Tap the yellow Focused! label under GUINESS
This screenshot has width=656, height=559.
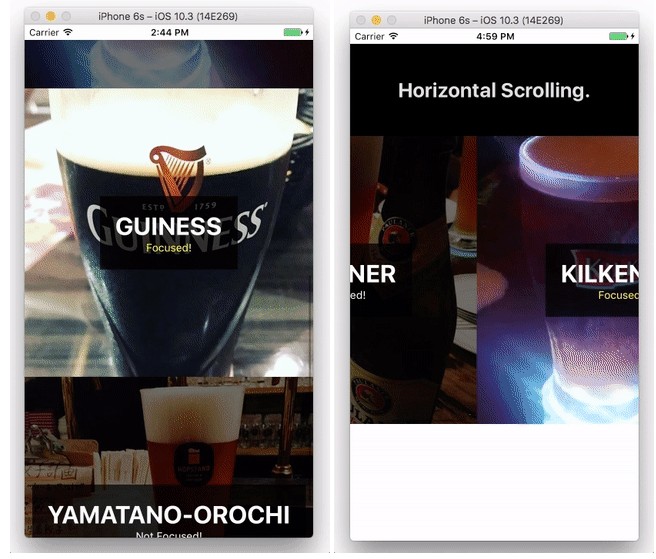(169, 248)
